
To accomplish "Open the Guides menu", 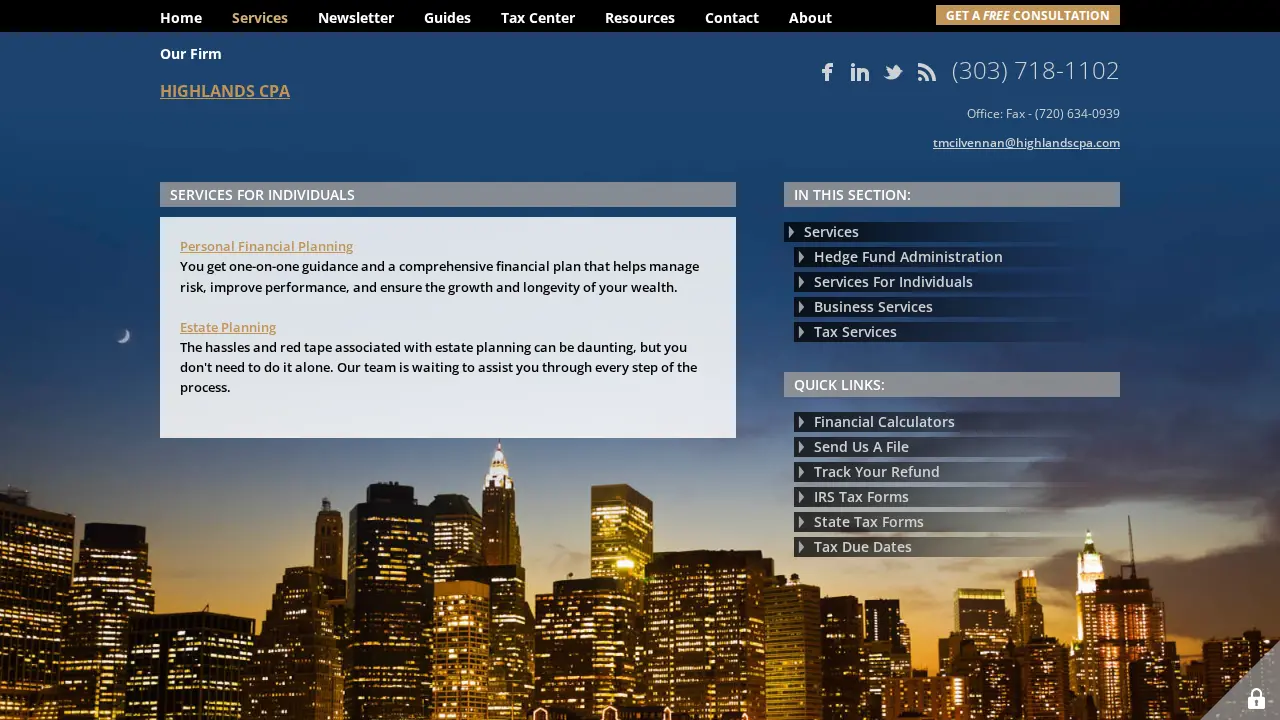I will [x=447, y=18].
